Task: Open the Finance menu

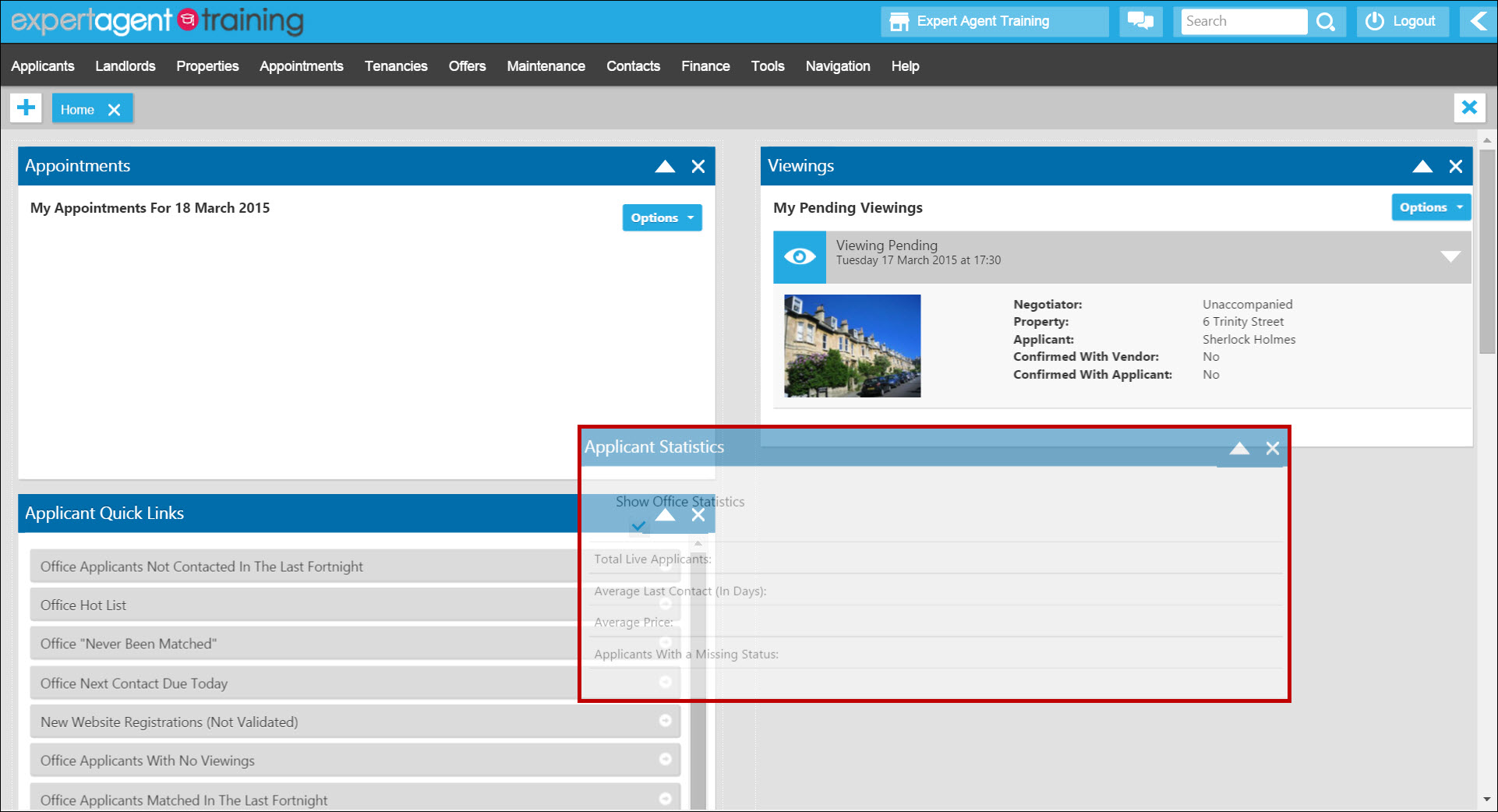Action: pos(705,66)
